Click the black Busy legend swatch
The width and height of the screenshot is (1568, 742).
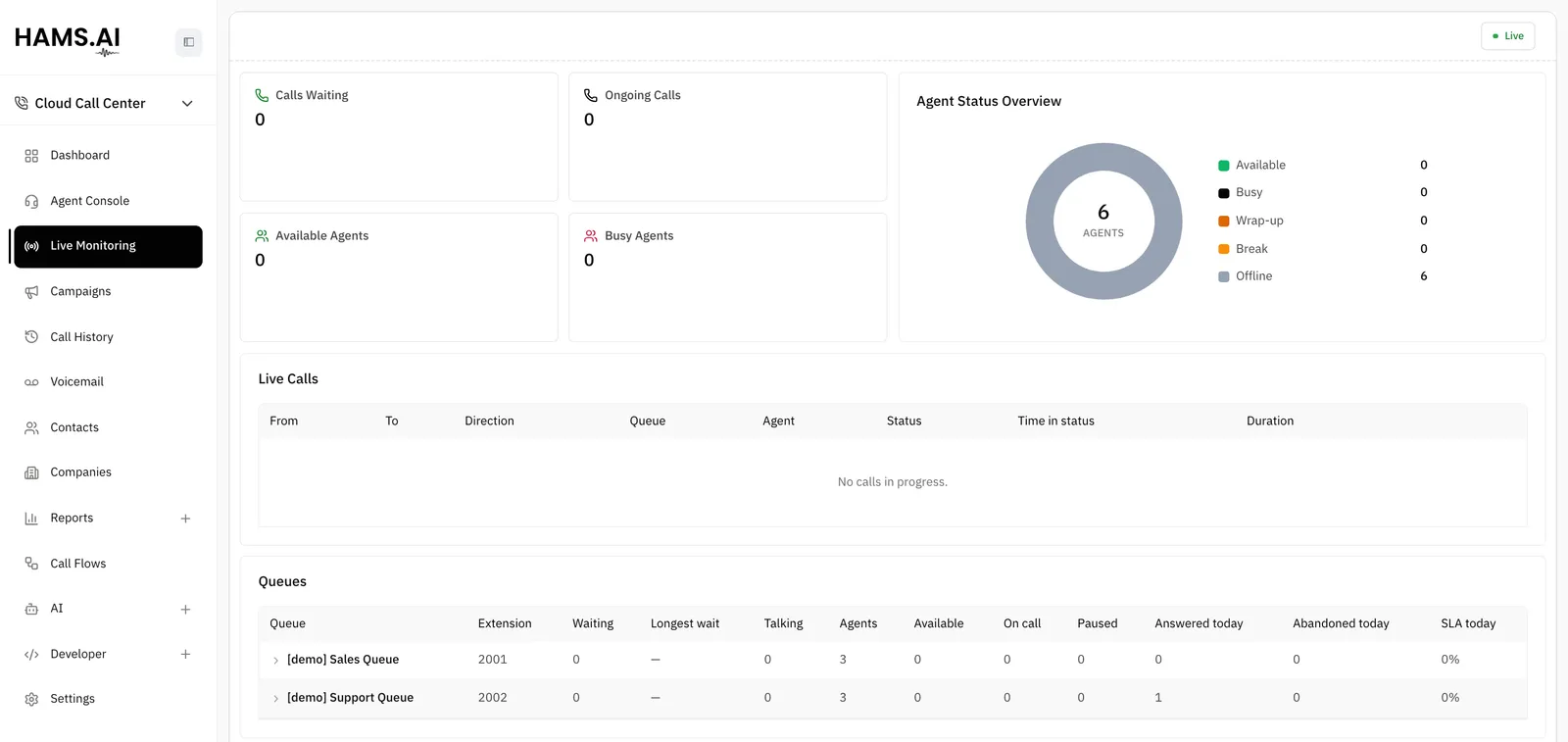tap(1224, 193)
